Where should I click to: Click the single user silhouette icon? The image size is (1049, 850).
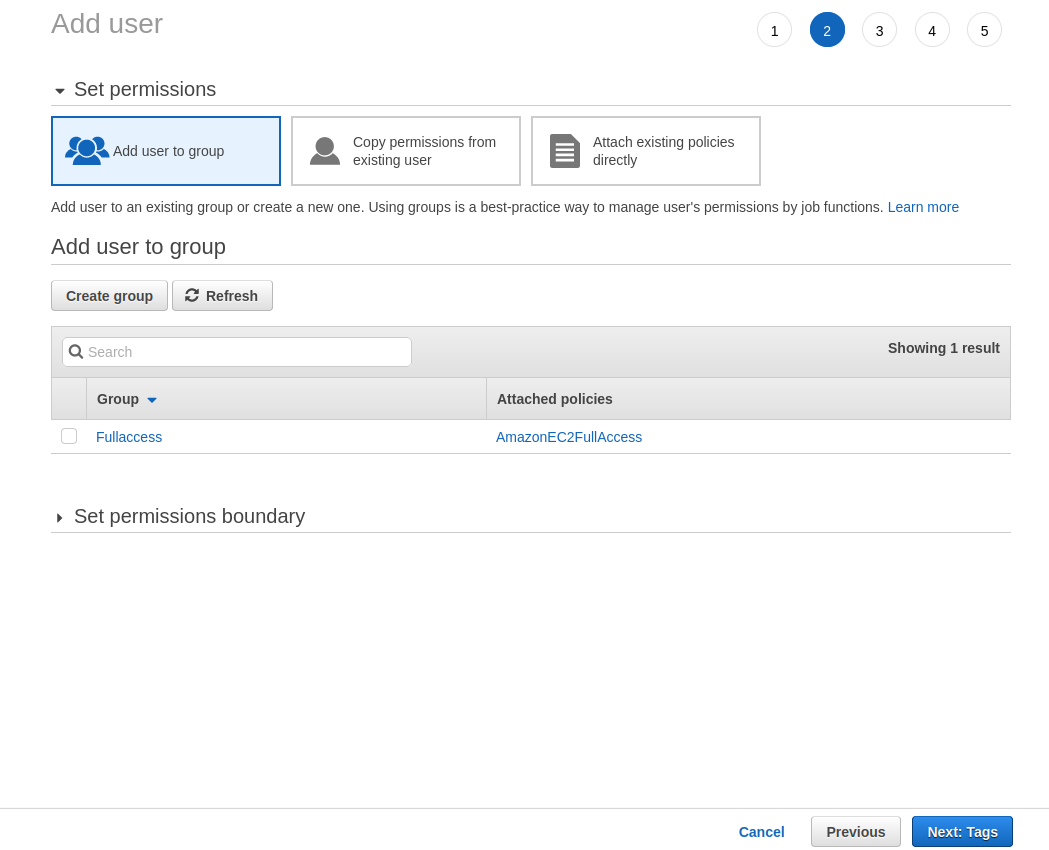point(325,150)
